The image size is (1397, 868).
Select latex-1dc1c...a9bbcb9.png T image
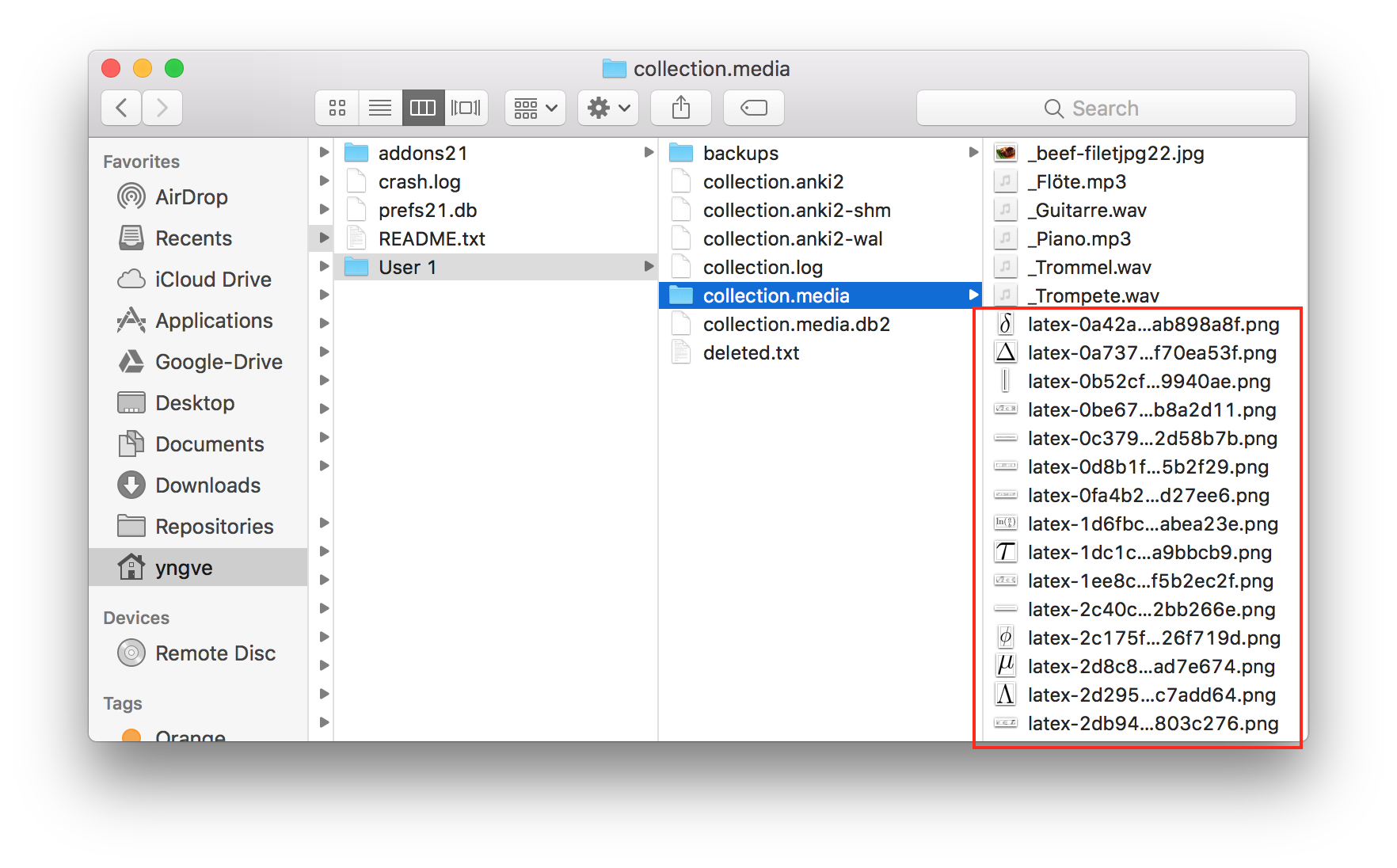tap(1145, 552)
